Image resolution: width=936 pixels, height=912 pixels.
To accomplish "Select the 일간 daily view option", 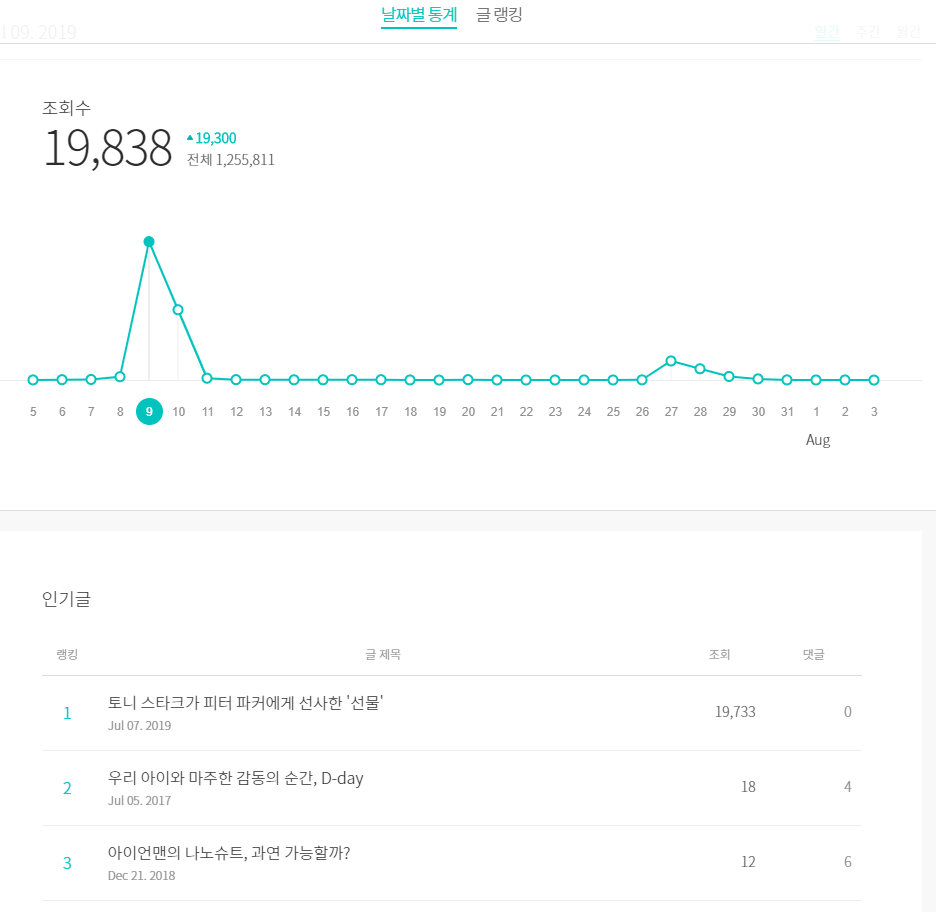I will 827,32.
